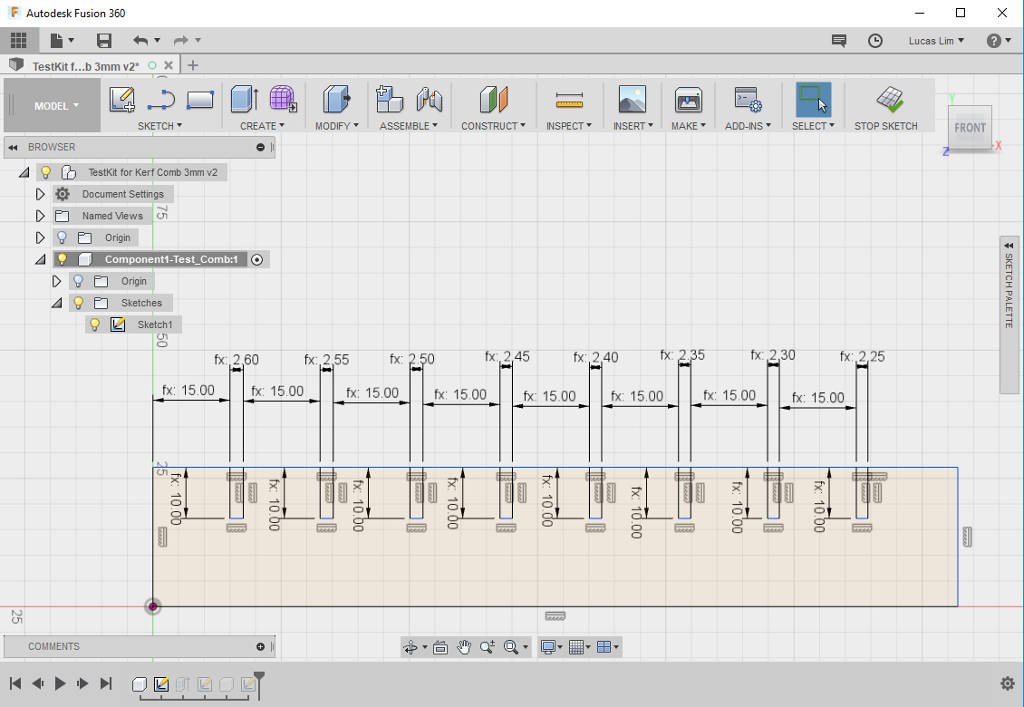Open Display Settings dropdown in navigation bar
Viewport: 1024px width, 707px height.
pyautogui.click(x=549, y=647)
